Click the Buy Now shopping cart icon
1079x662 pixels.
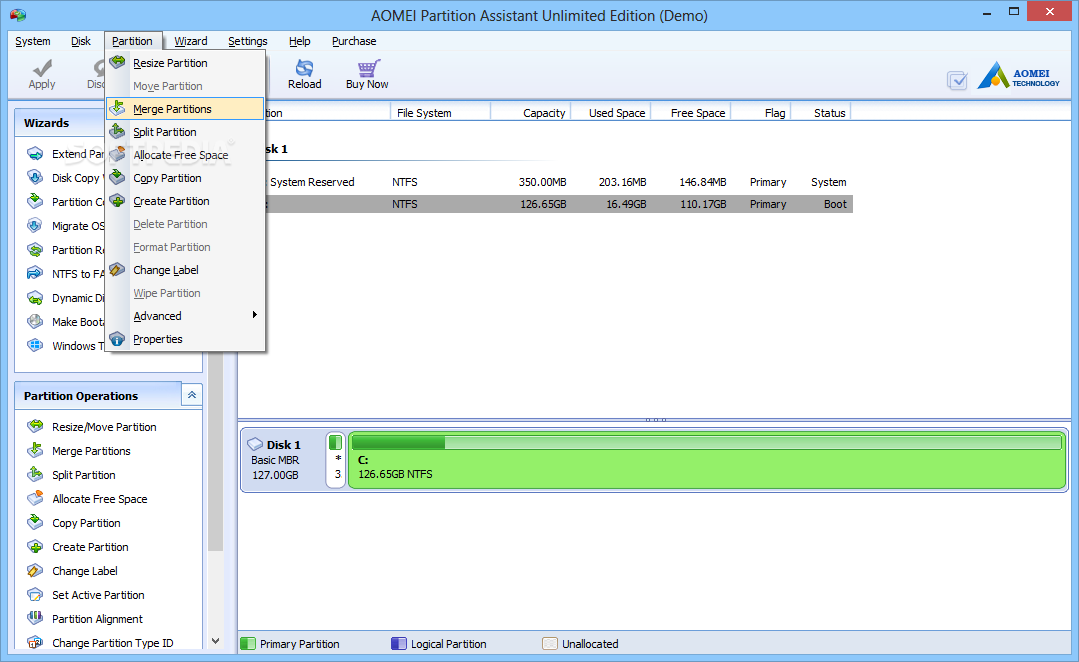pos(367,67)
